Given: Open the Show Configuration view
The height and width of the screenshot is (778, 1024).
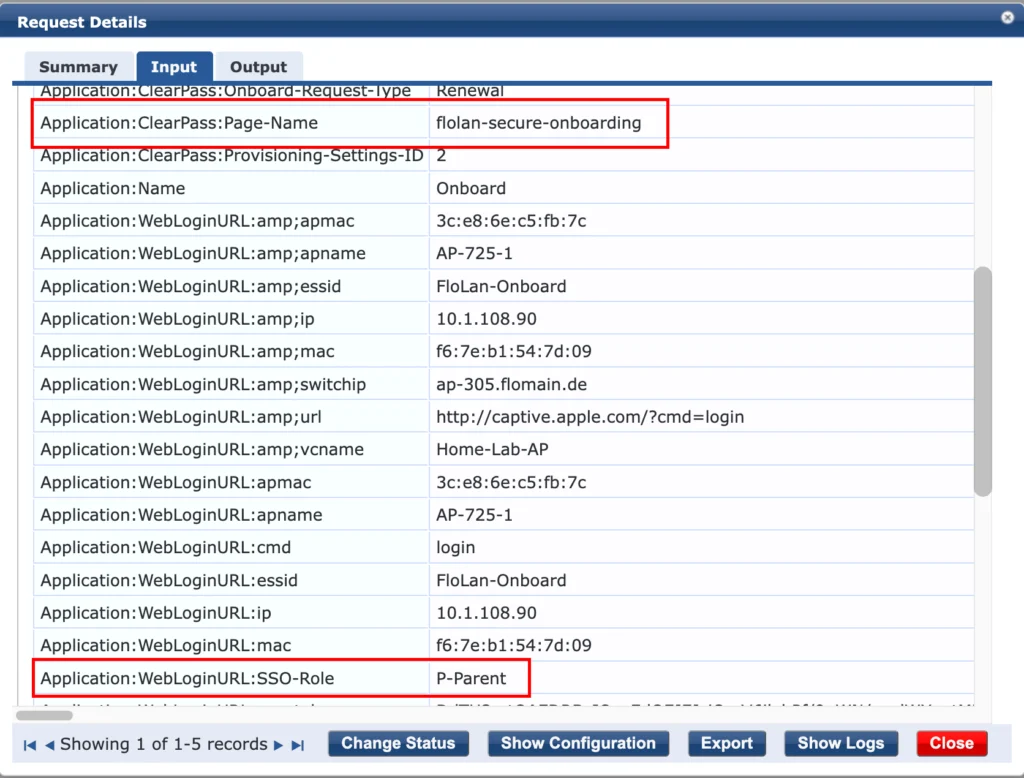Looking at the screenshot, I should click(578, 743).
